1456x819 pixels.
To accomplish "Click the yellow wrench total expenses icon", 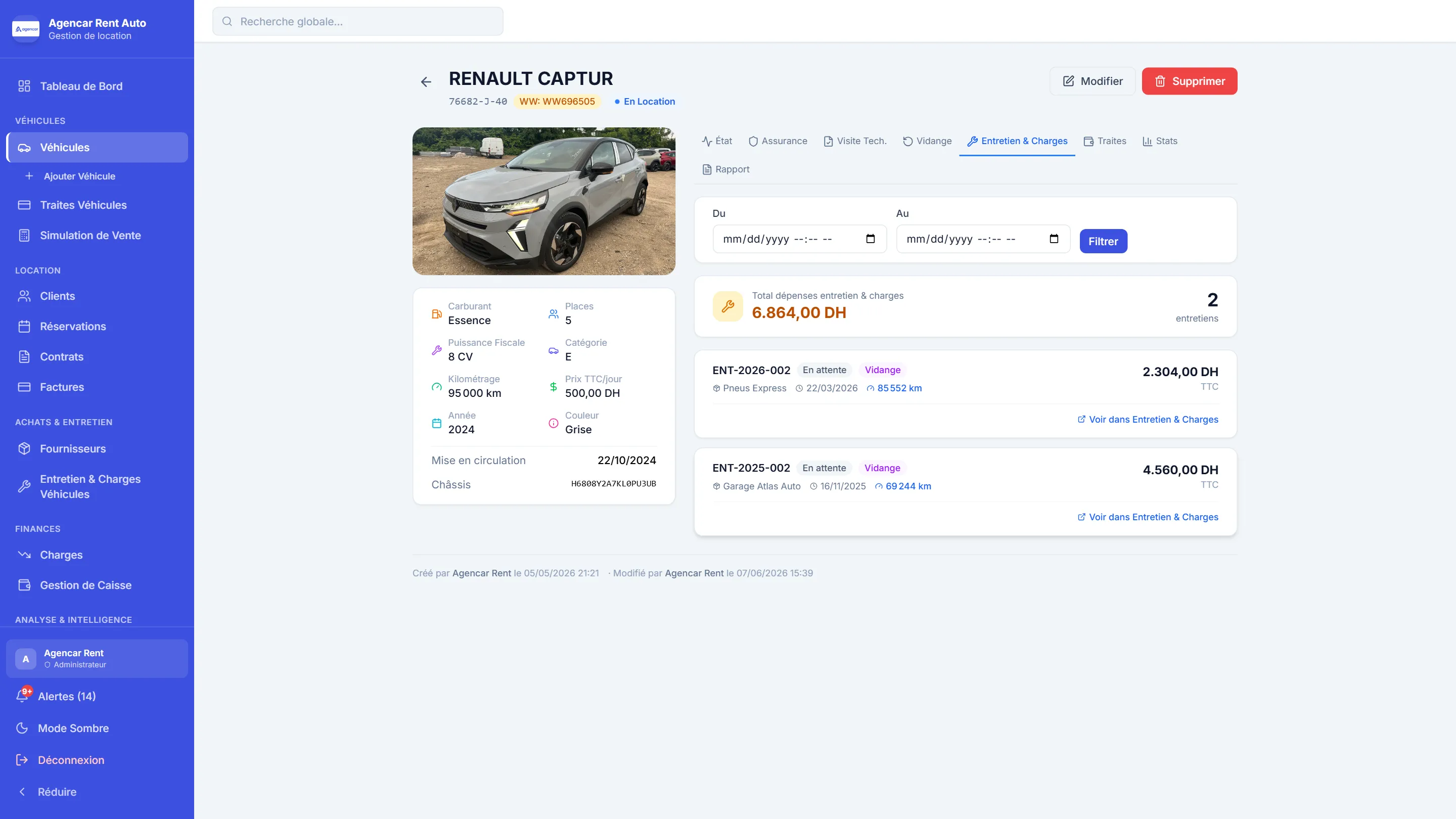I will pos(728,306).
